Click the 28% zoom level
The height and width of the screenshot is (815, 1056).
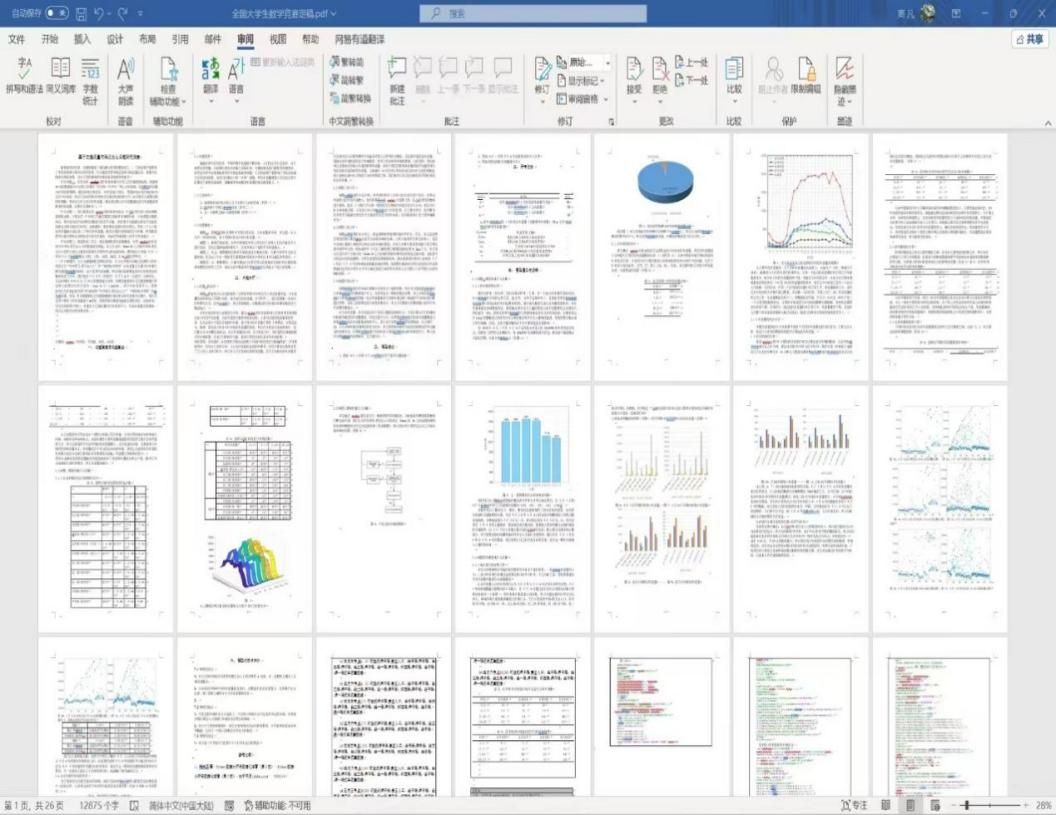pos(1043,805)
